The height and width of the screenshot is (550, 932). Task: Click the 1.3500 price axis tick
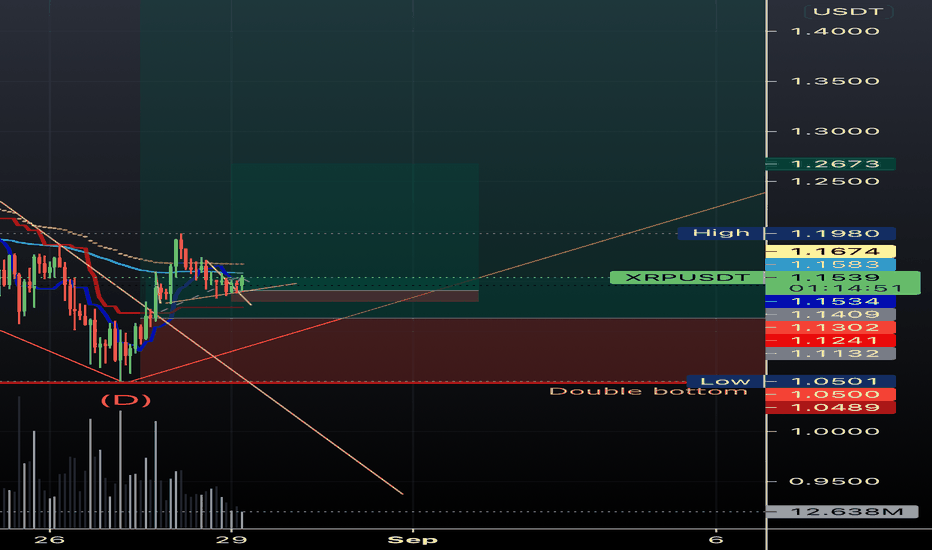pos(835,81)
